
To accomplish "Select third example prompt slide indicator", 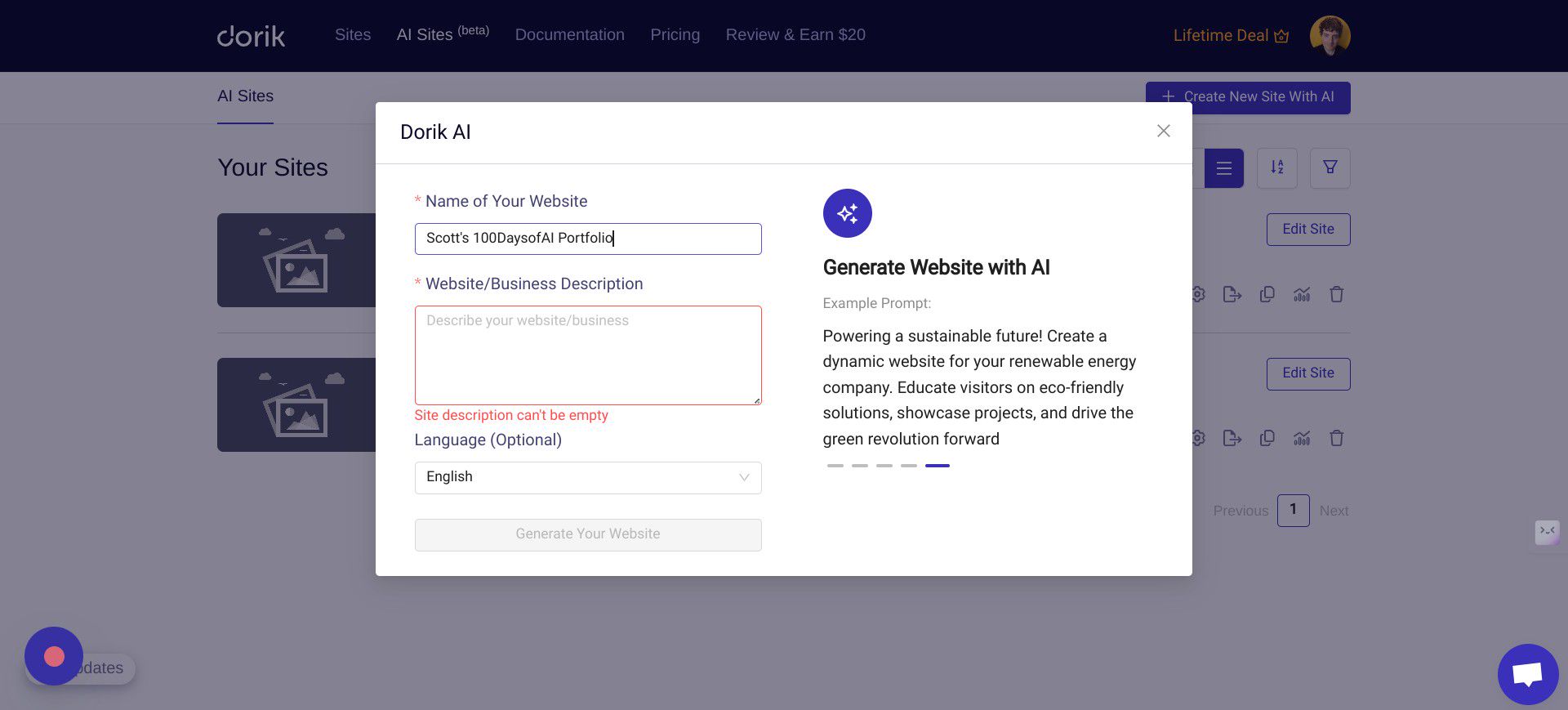I will point(884,466).
